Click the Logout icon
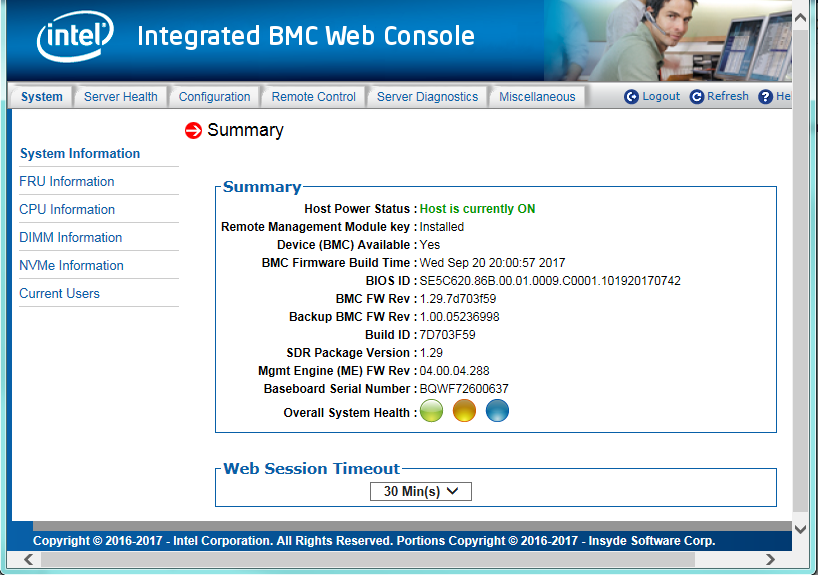This screenshot has height=575, width=818. (632, 97)
